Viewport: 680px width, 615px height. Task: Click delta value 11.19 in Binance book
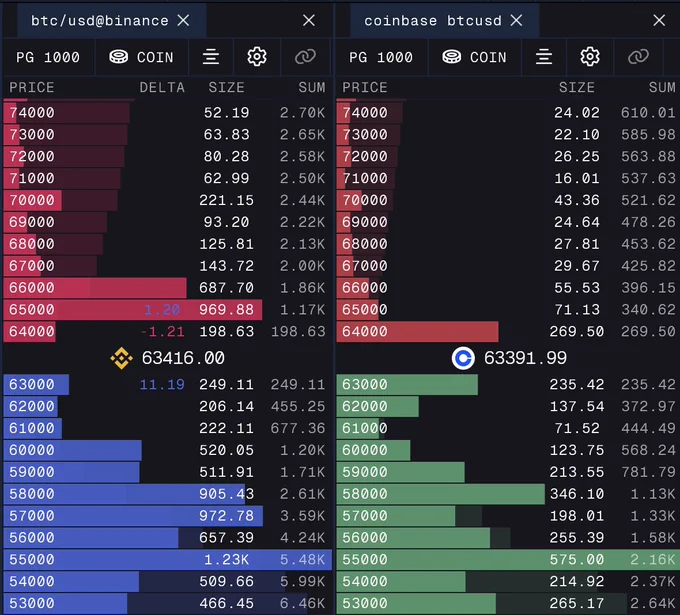(x=162, y=384)
